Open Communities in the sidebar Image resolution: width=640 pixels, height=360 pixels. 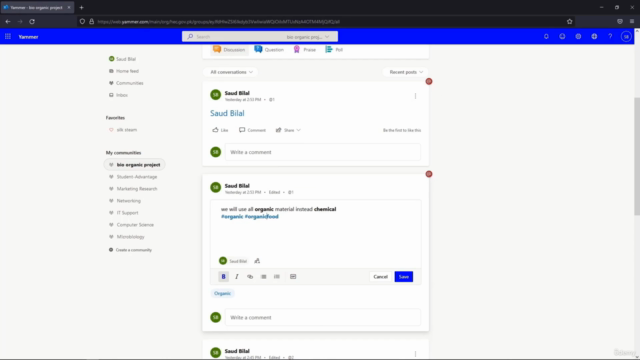coord(129,83)
